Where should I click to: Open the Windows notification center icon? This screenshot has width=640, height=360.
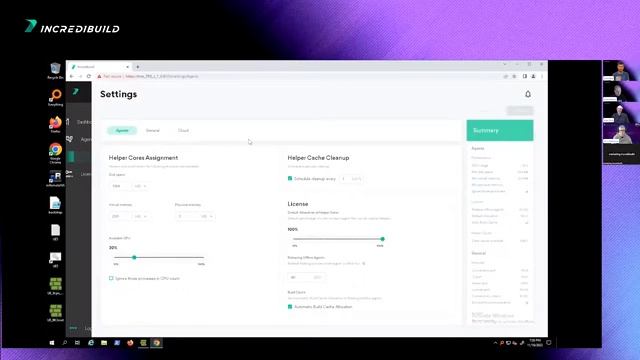(549, 343)
